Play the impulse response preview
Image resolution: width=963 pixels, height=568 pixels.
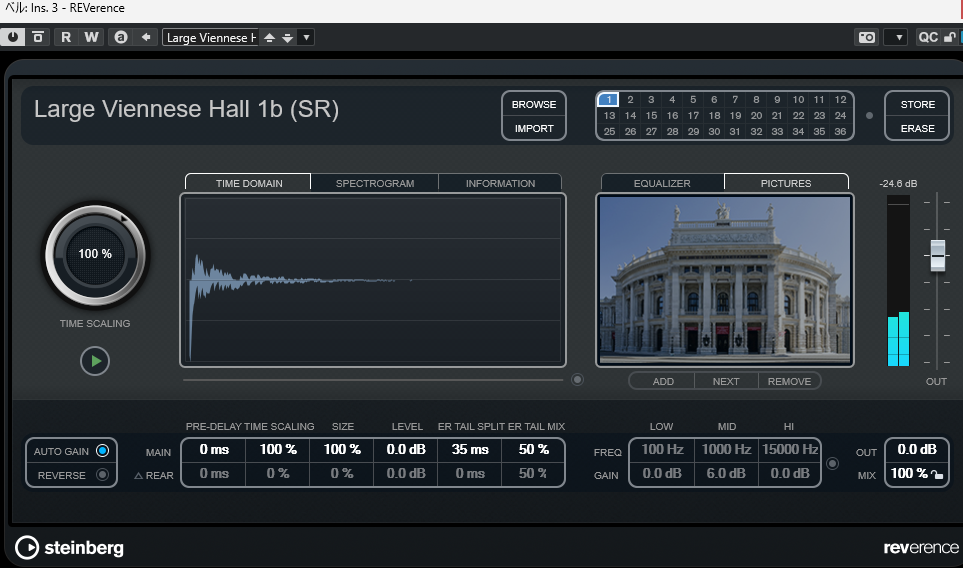point(95,361)
